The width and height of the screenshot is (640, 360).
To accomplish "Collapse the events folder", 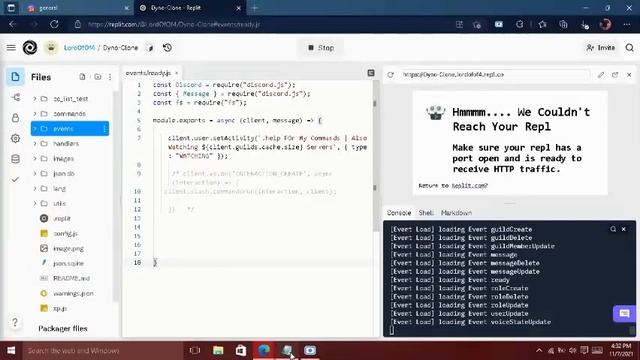I will 35,129.
